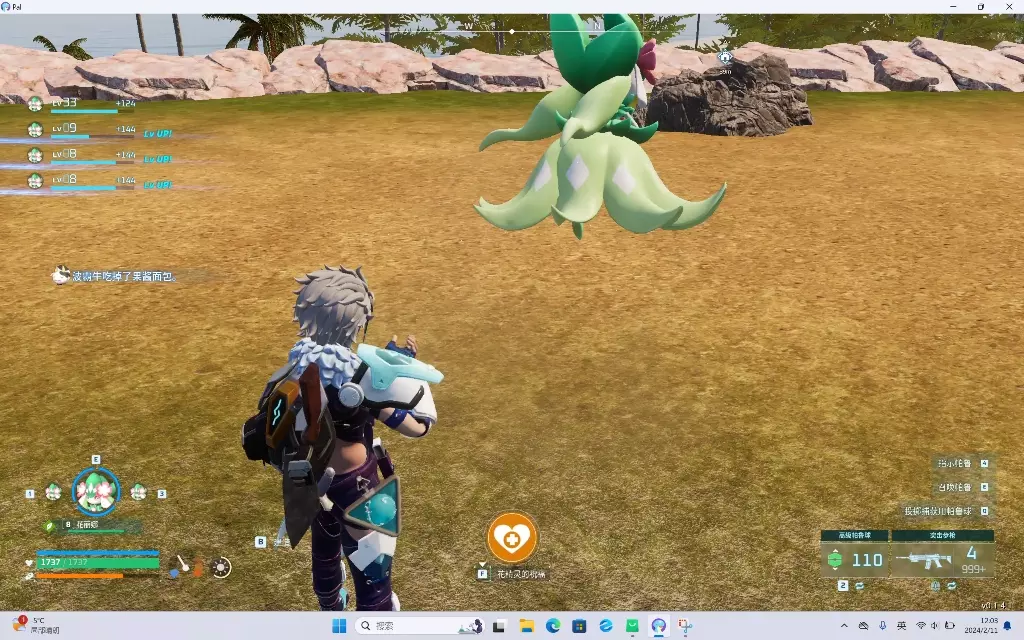Open File Explorer from the taskbar

pos(526,626)
